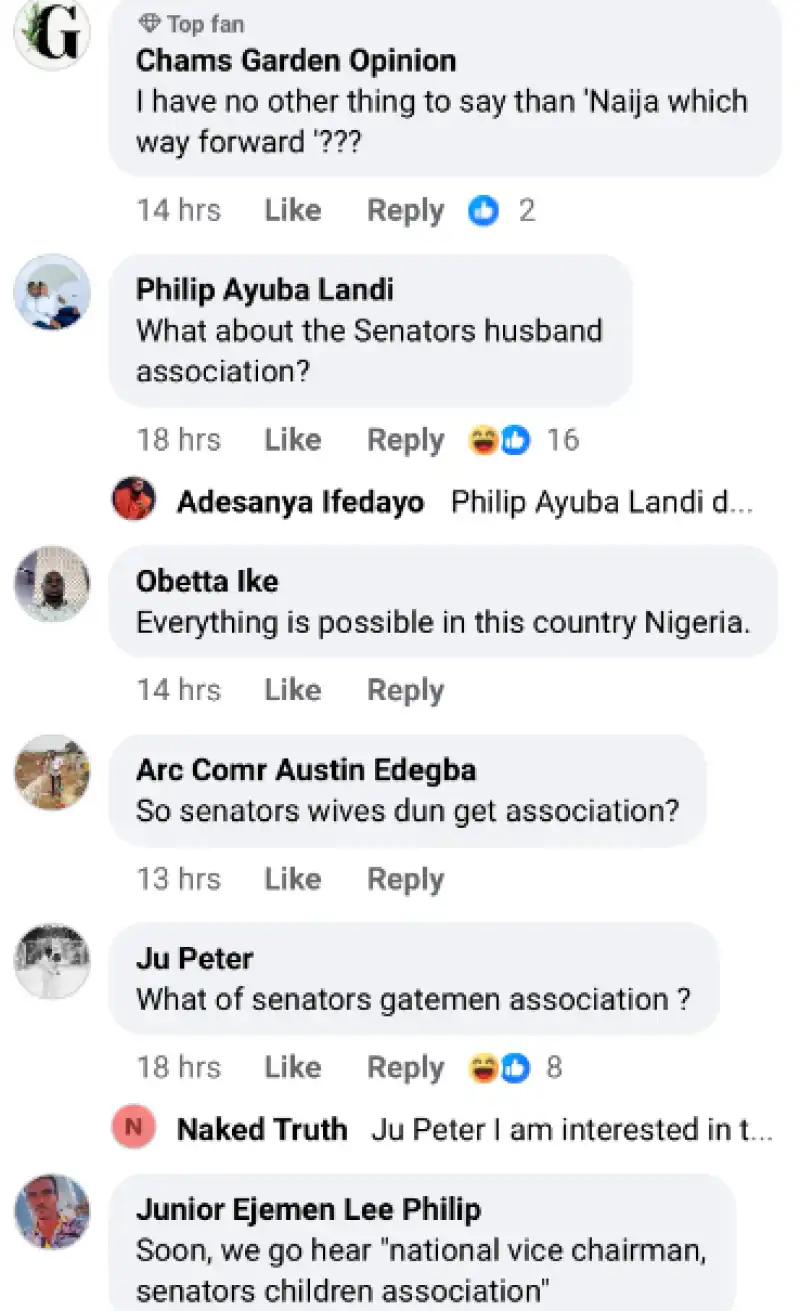View the 8 reactions on Ju Peter's comment
Screen dimensions: 800x1311
pos(514,1068)
